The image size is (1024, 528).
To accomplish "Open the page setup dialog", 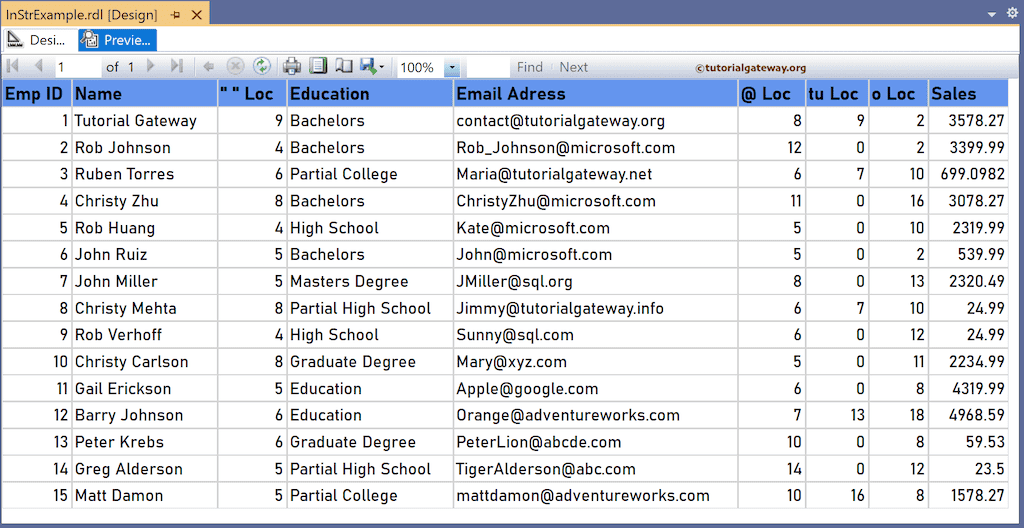I will (x=344, y=66).
